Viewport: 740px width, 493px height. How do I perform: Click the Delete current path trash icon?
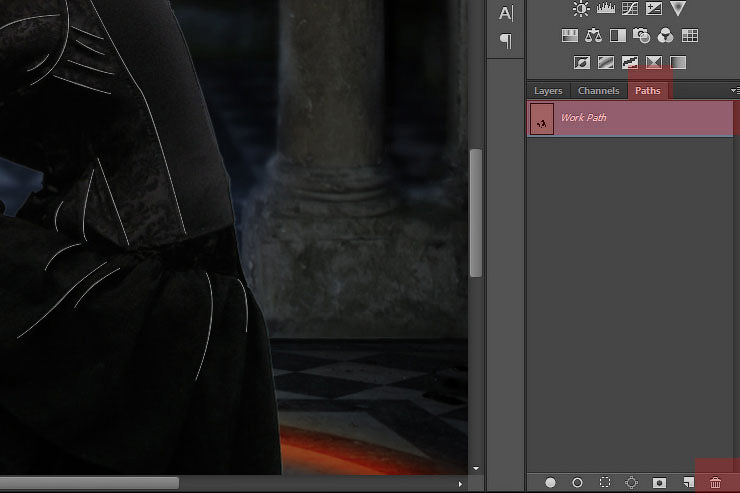pyautogui.click(x=715, y=482)
